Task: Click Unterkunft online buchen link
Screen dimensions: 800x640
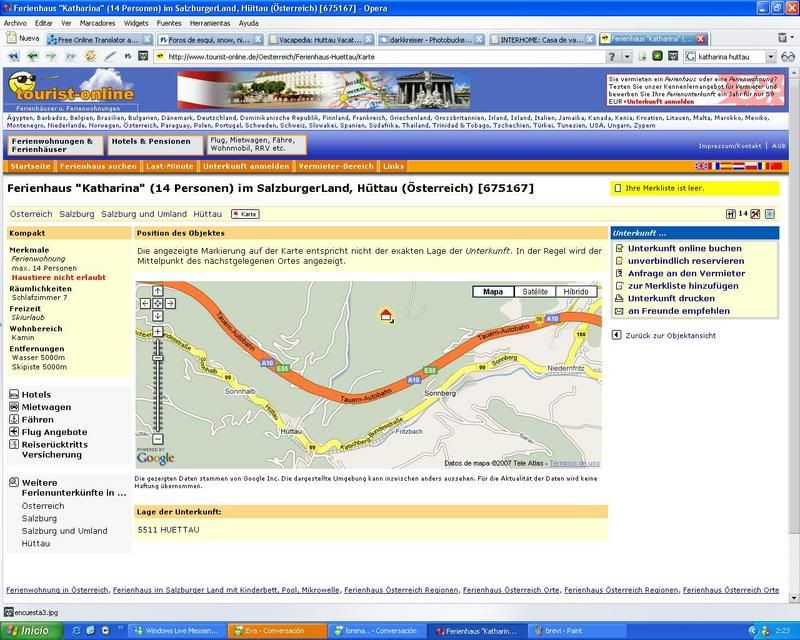Action: [x=685, y=249]
